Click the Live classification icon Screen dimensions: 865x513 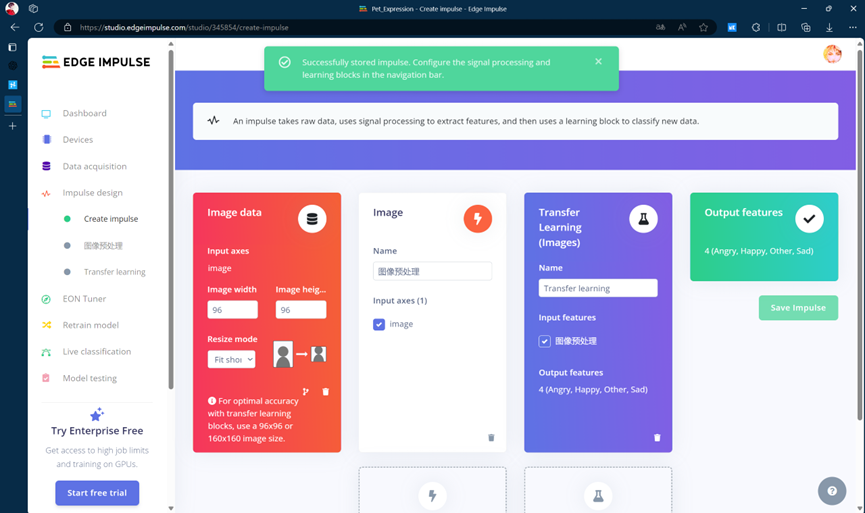46,352
